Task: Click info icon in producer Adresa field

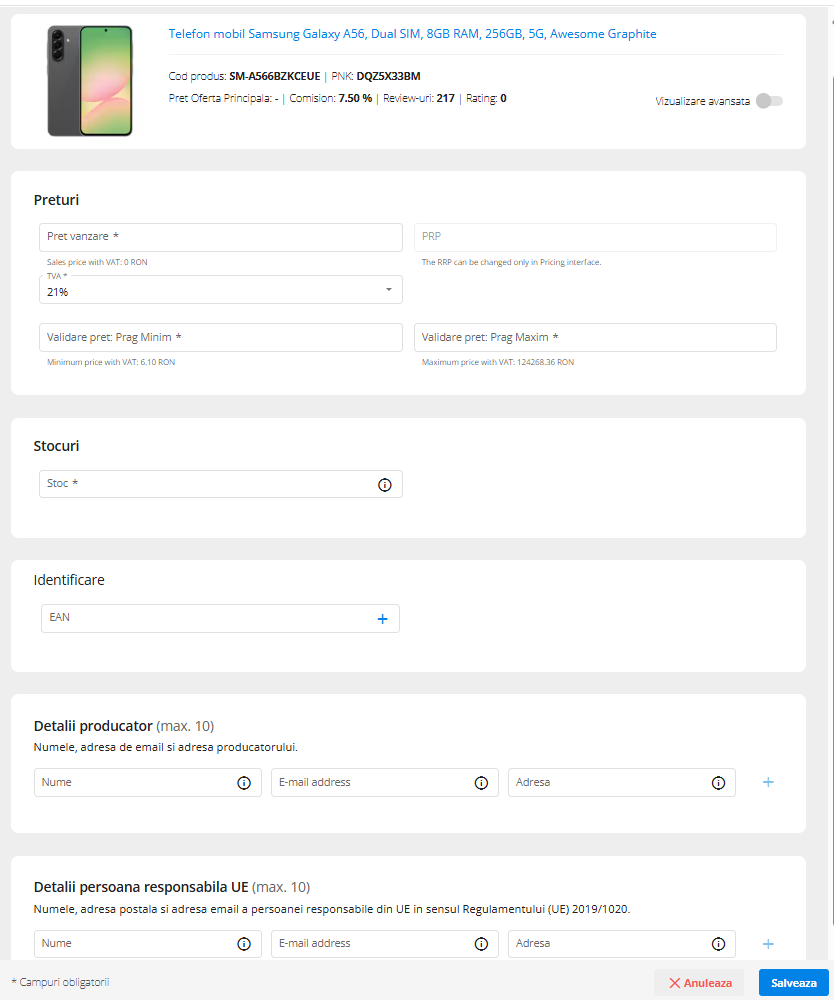Action: click(718, 783)
